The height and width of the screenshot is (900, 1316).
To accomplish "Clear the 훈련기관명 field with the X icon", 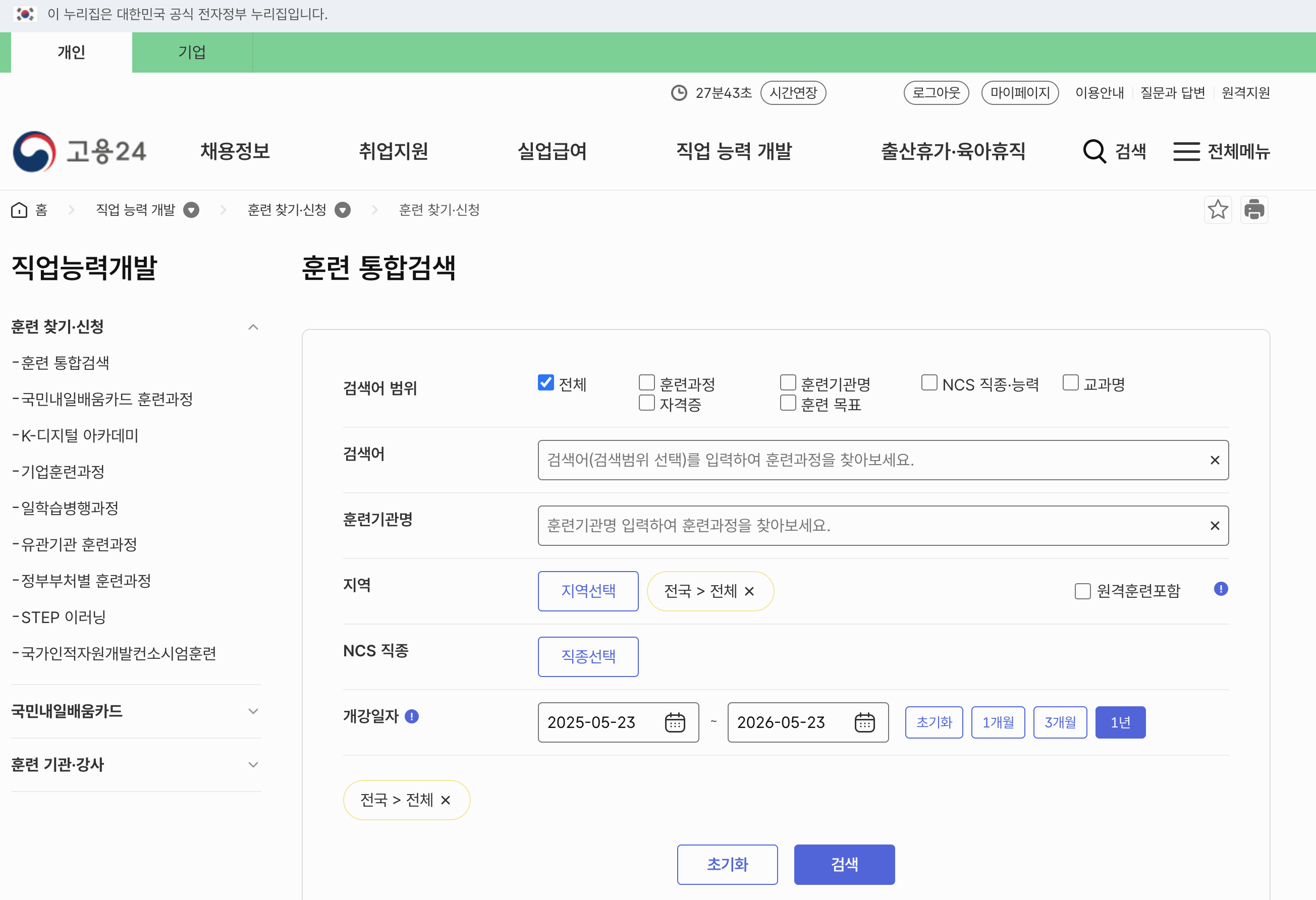I will [1215, 525].
